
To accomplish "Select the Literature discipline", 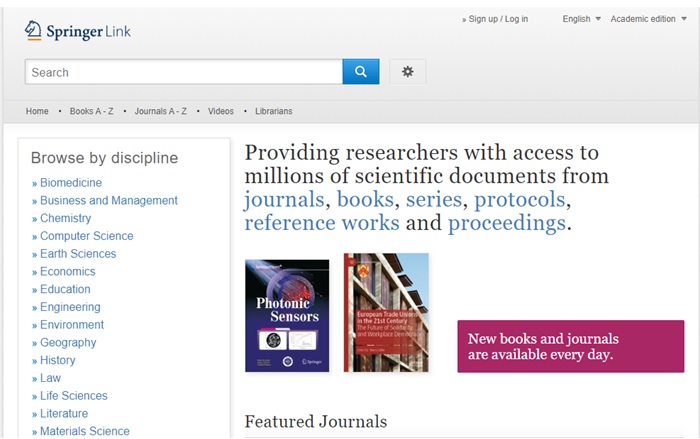I will [x=64, y=414].
